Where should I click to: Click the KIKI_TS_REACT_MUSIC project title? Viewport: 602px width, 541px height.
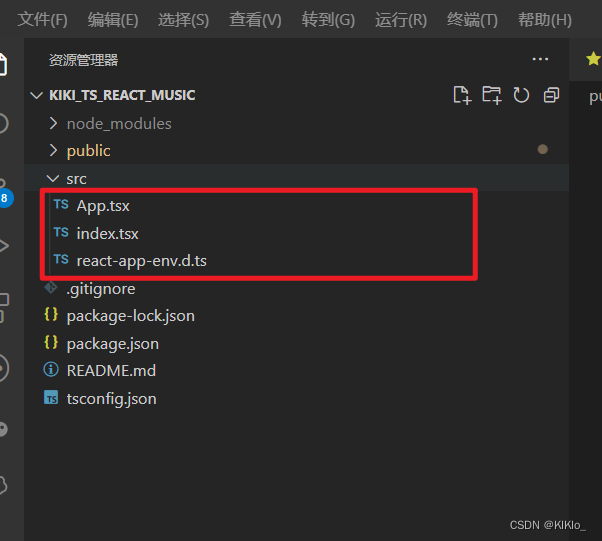tap(122, 95)
